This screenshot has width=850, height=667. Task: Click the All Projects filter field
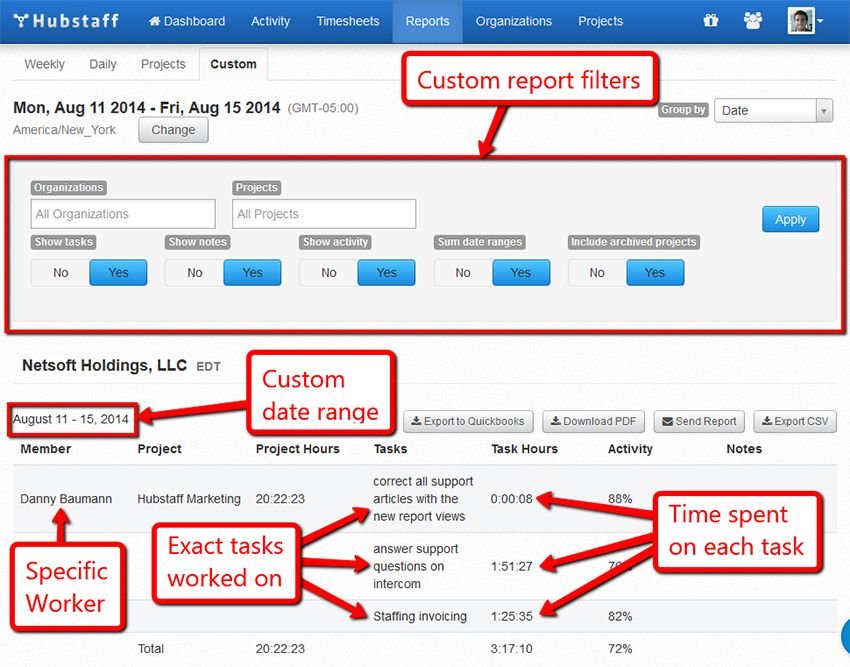pos(324,214)
